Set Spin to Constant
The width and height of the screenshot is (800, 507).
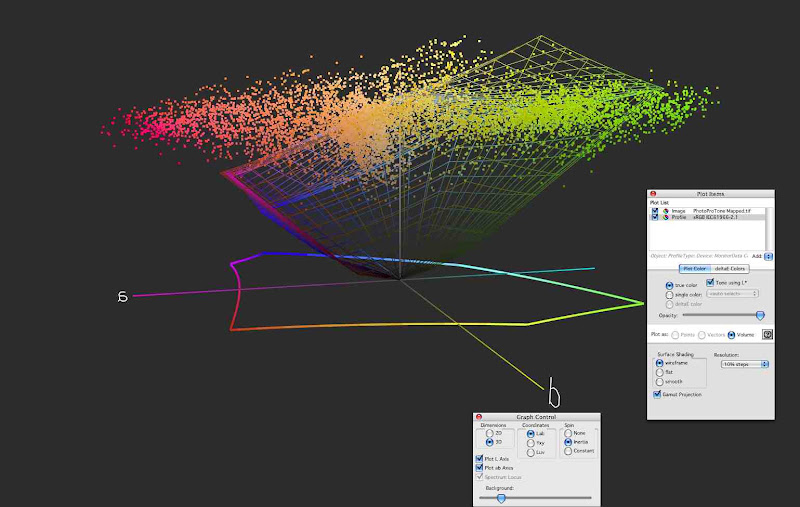tap(568, 451)
